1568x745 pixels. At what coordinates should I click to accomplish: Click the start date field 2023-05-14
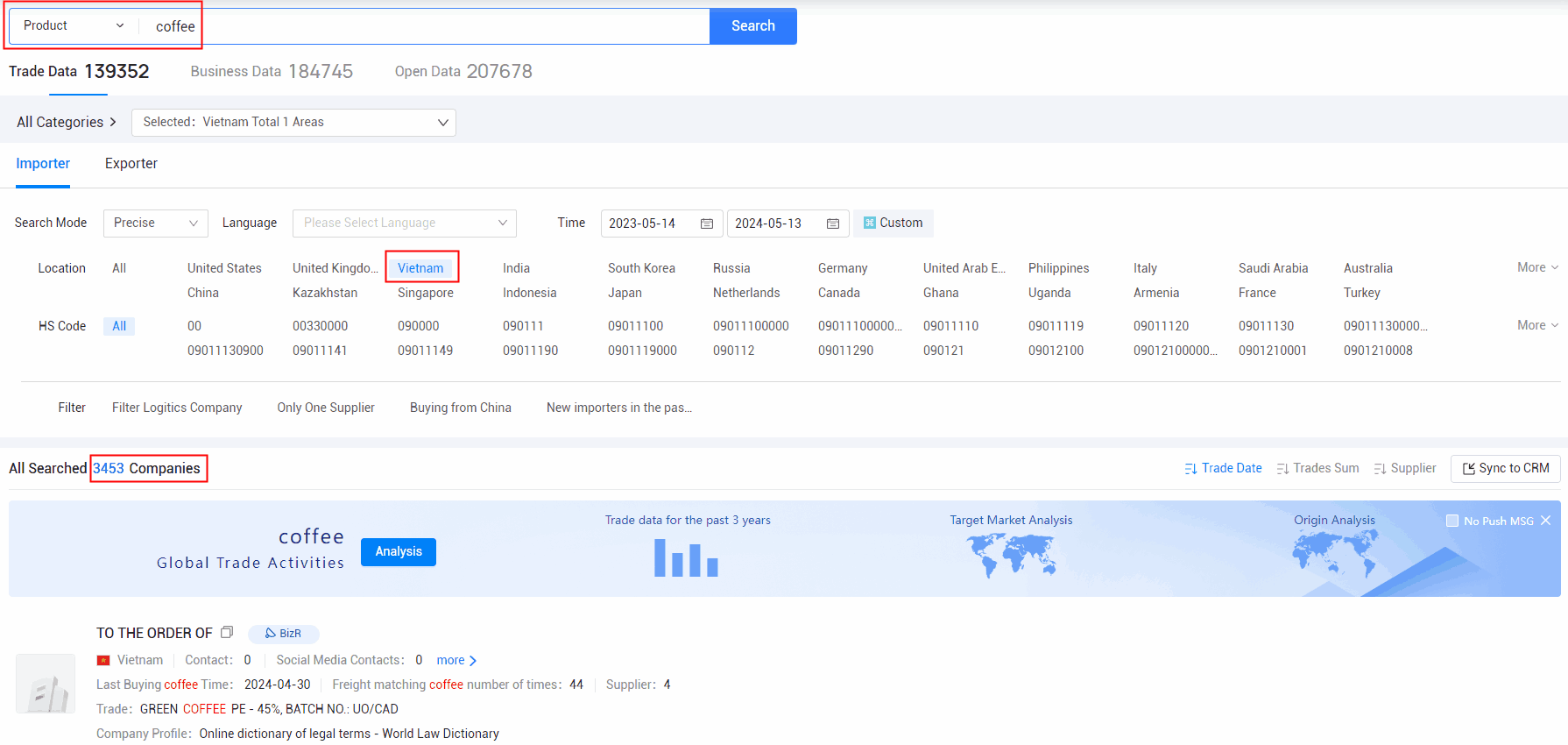point(661,223)
